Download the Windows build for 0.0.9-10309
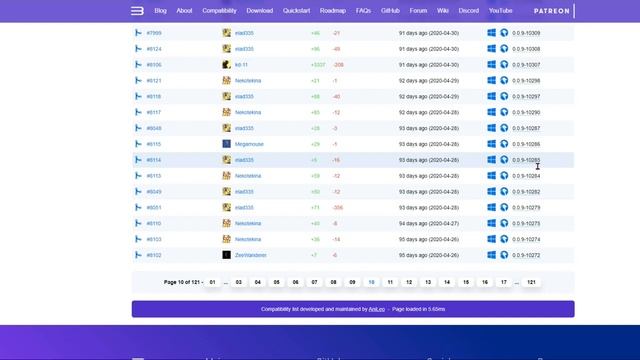 pyautogui.click(x=491, y=33)
